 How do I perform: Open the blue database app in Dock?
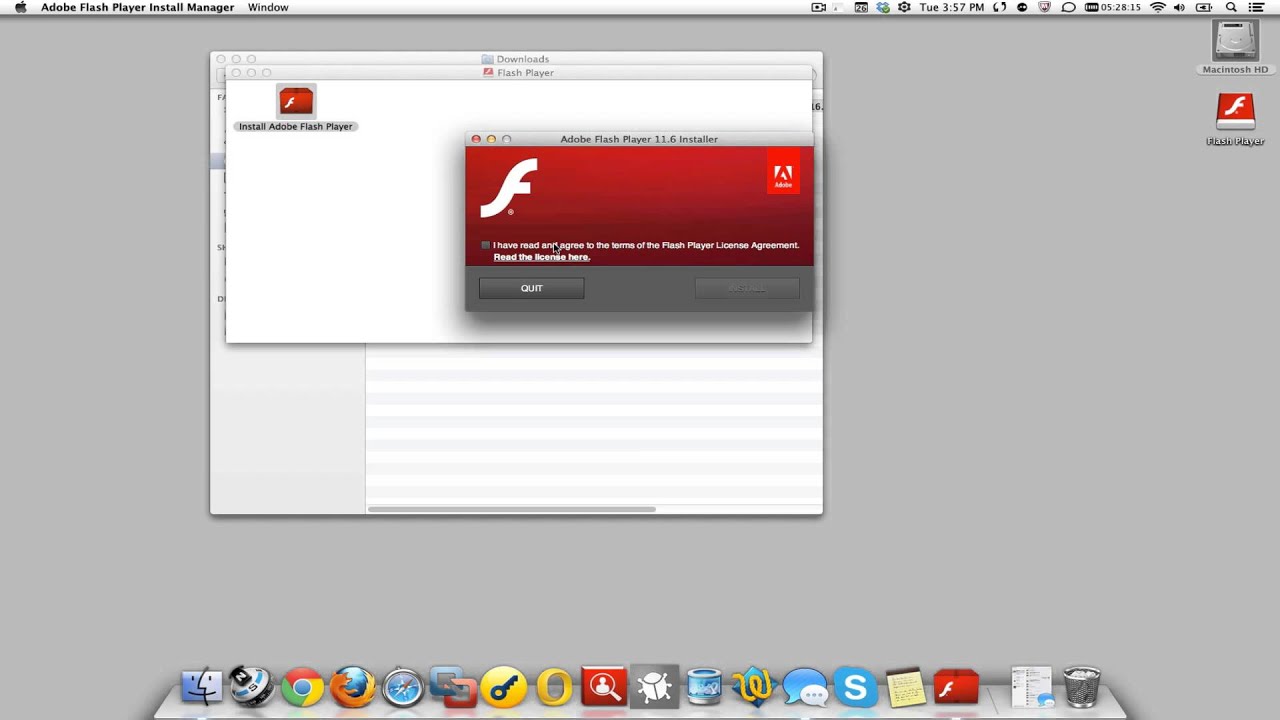point(704,687)
